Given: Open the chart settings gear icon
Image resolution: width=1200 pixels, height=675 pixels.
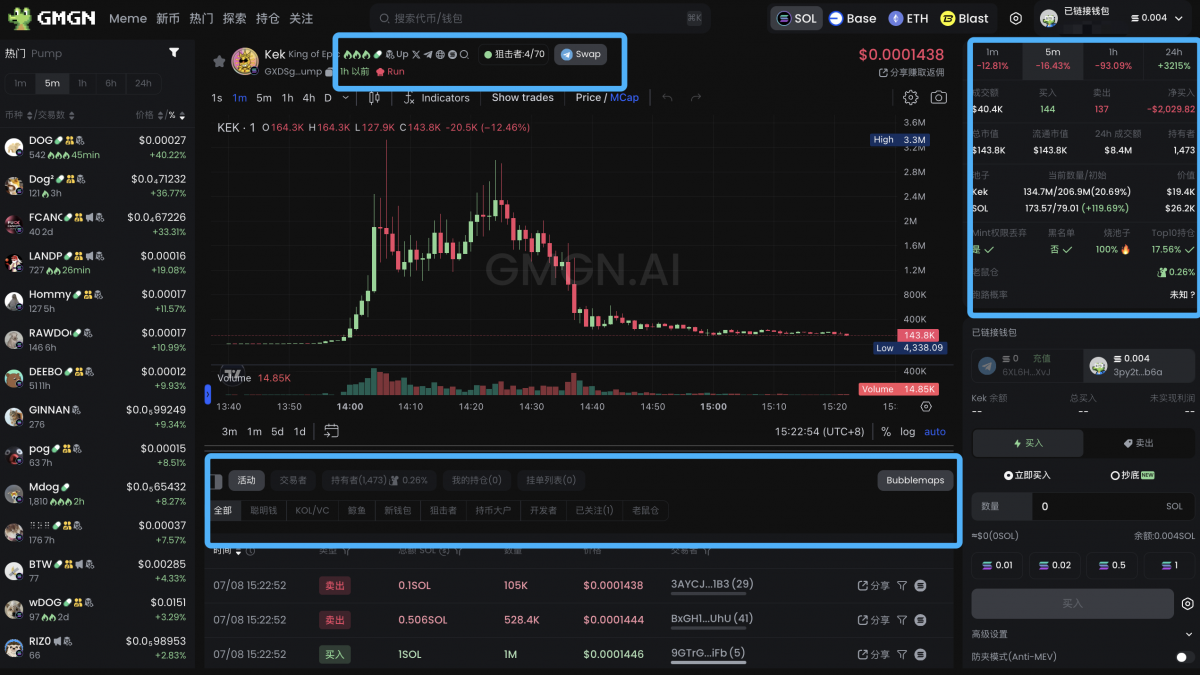Looking at the screenshot, I should click(911, 97).
